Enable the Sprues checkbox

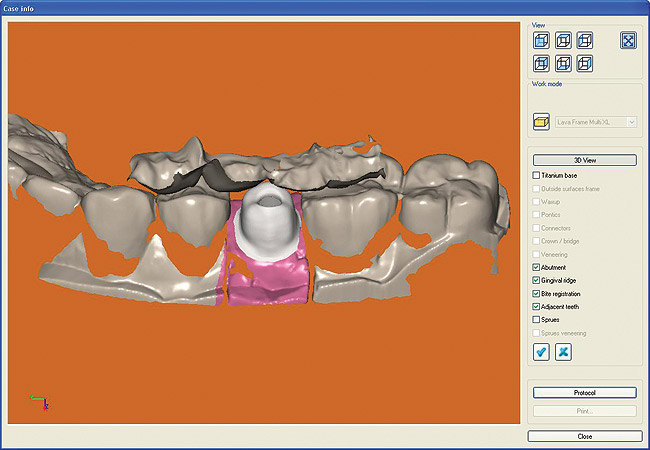[x=537, y=320]
